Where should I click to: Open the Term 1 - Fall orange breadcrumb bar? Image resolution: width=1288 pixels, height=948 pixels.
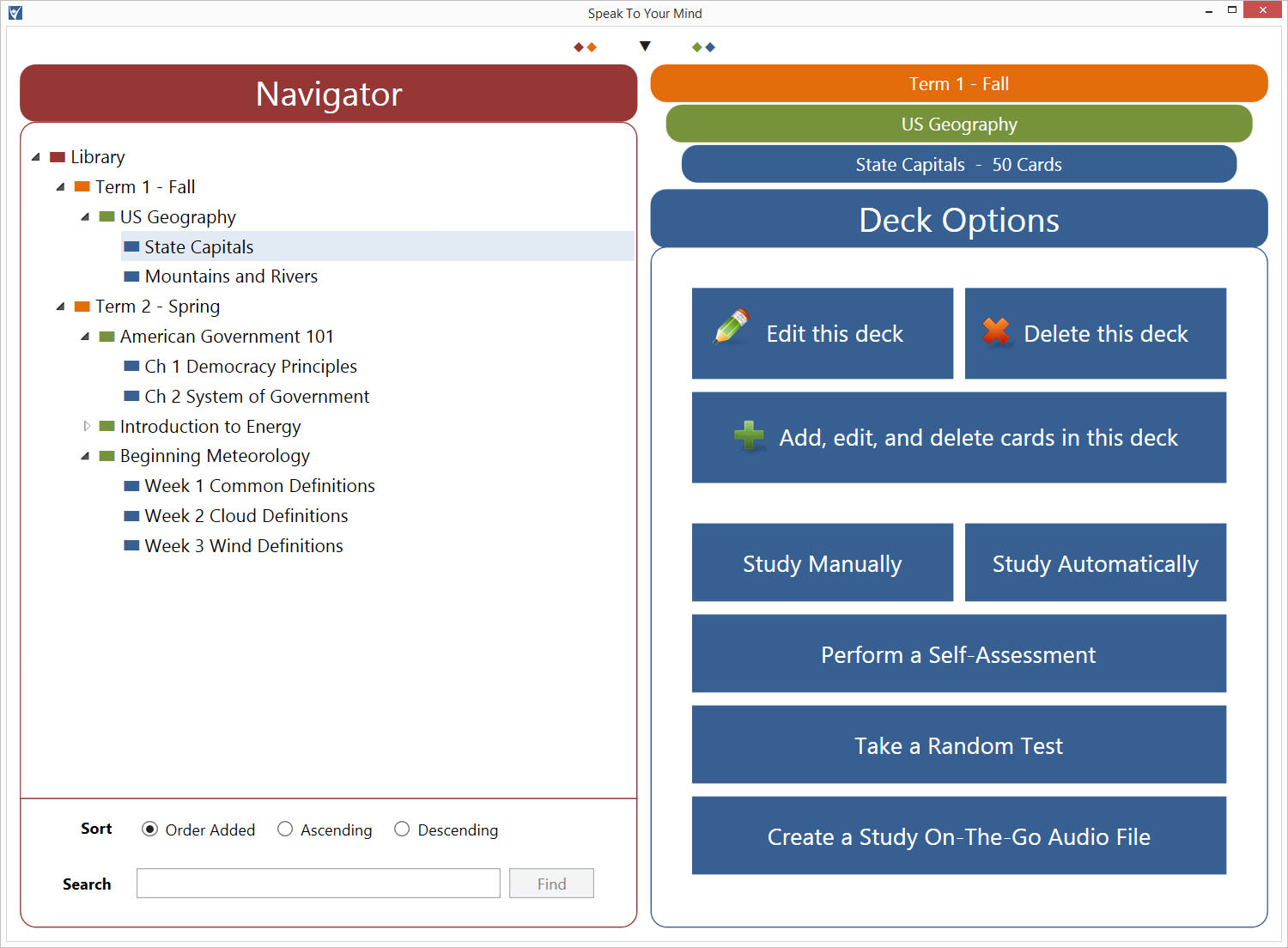pos(959,83)
